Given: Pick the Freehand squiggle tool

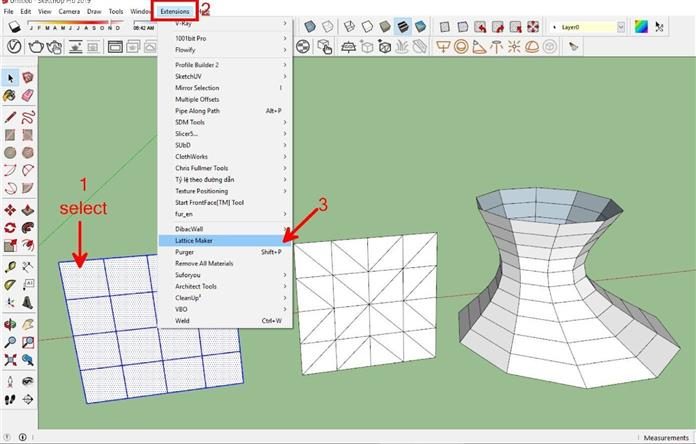Looking at the screenshot, I should click(28, 117).
